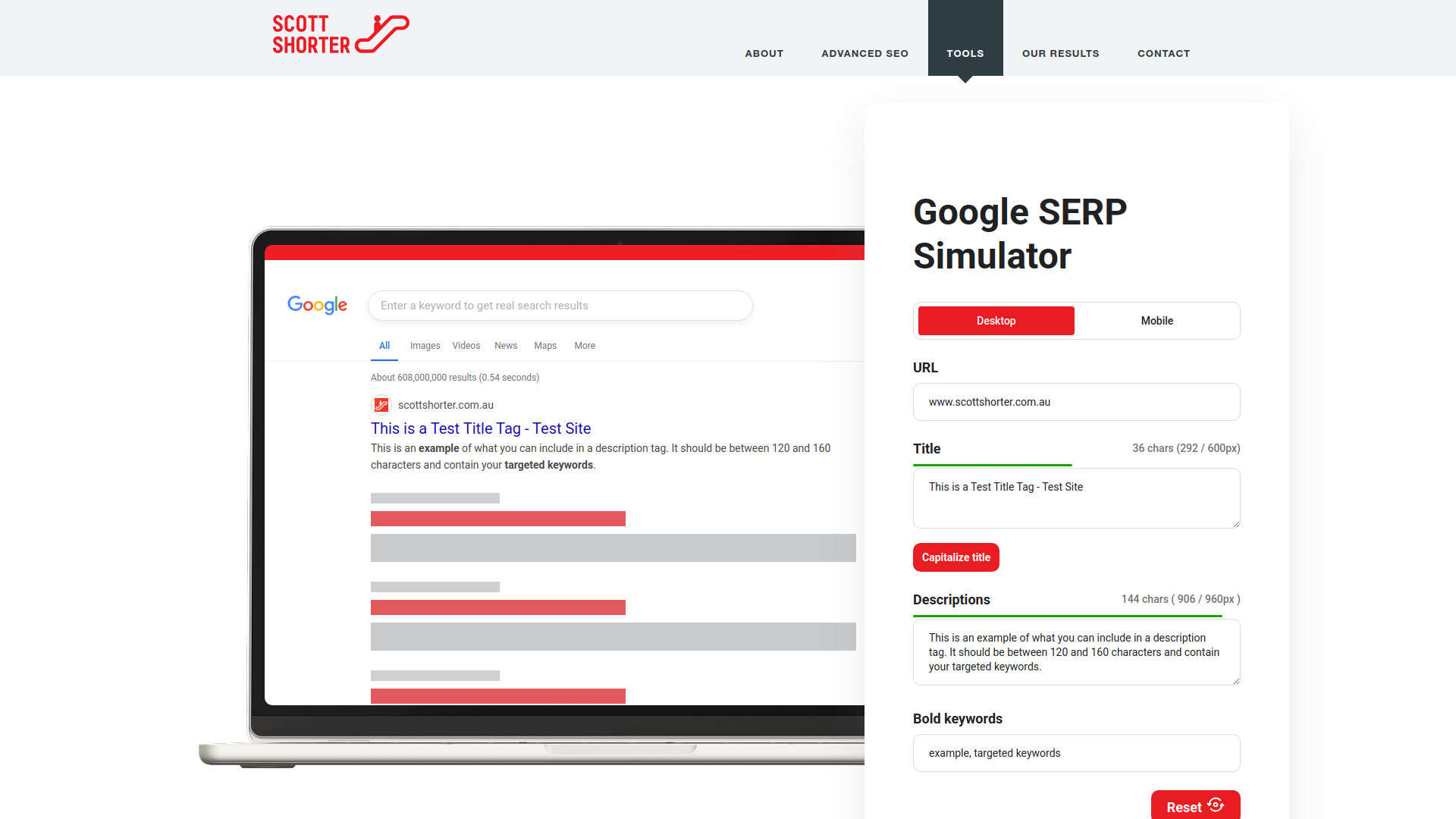Click the Bold keywords label
This screenshot has width=1456, height=819.
coord(958,719)
